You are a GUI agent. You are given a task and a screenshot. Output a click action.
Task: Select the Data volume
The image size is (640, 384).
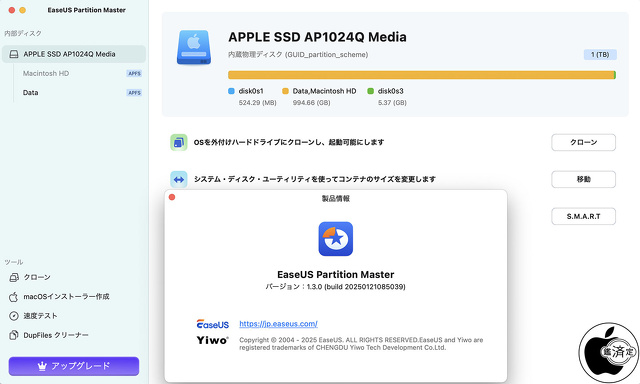pyautogui.click(x=31, y=93)
